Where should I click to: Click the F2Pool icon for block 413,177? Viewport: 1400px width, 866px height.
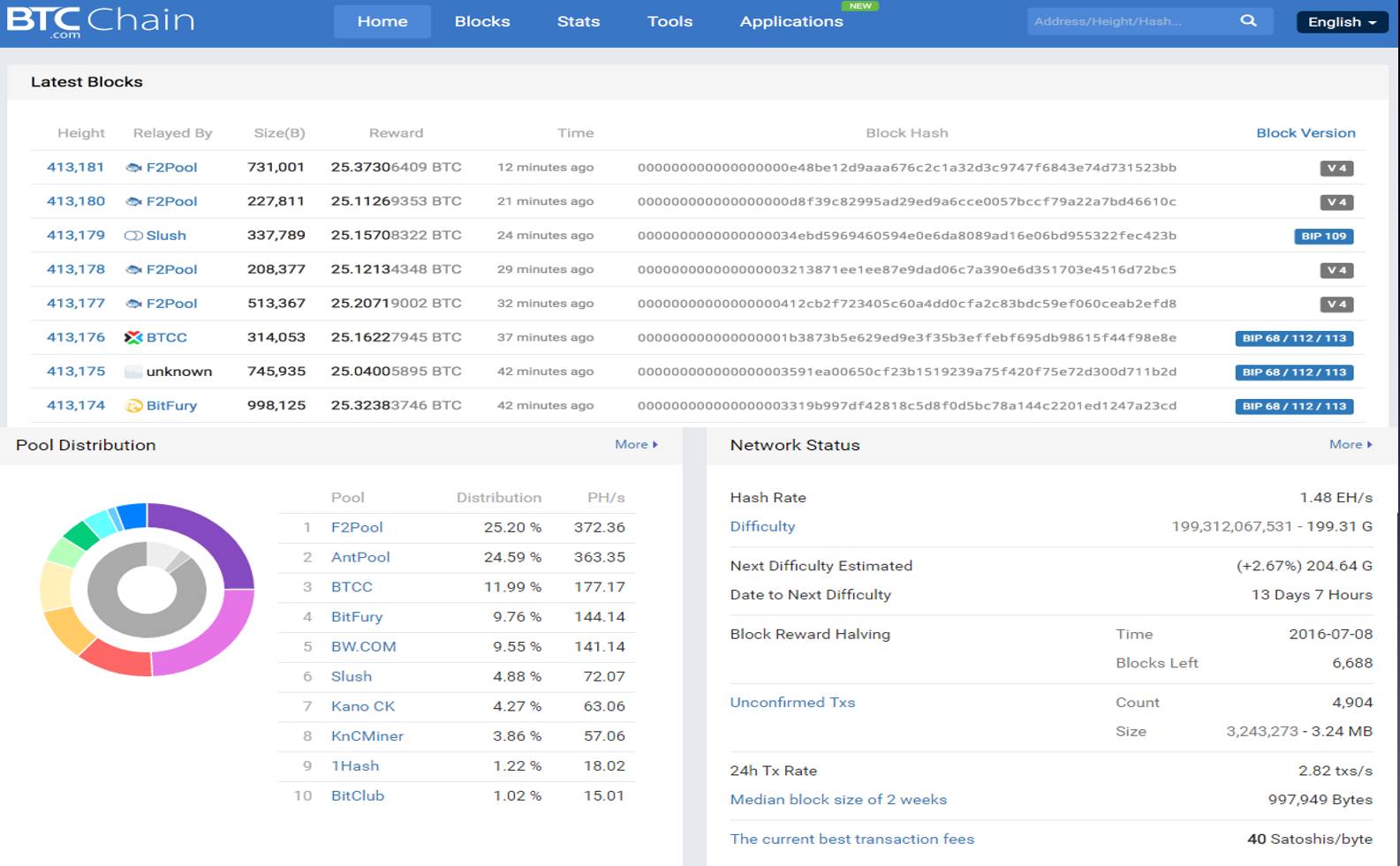click(133, 304)
